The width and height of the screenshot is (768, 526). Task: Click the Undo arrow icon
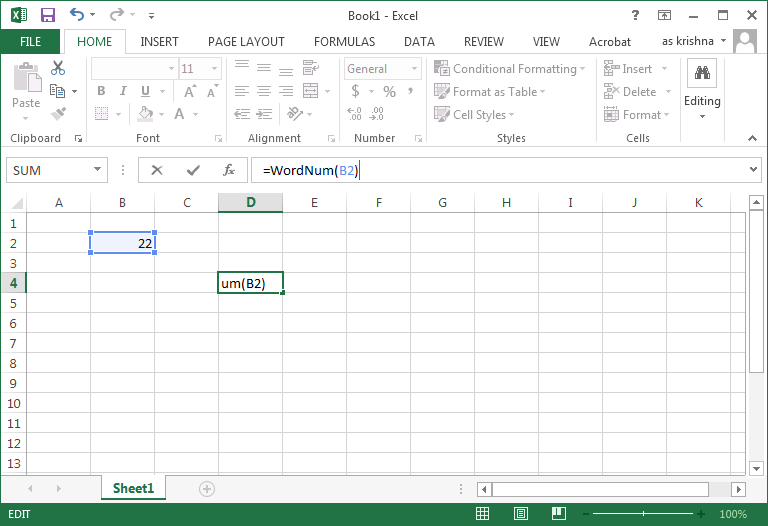[77, 15]
